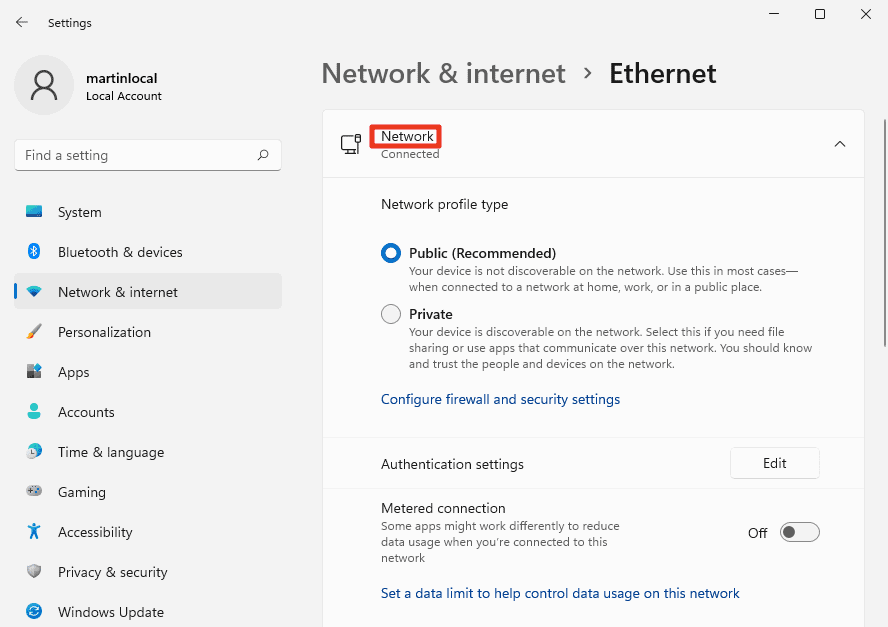
Task: Select the Private network profile option
Action: click(390, 313)
